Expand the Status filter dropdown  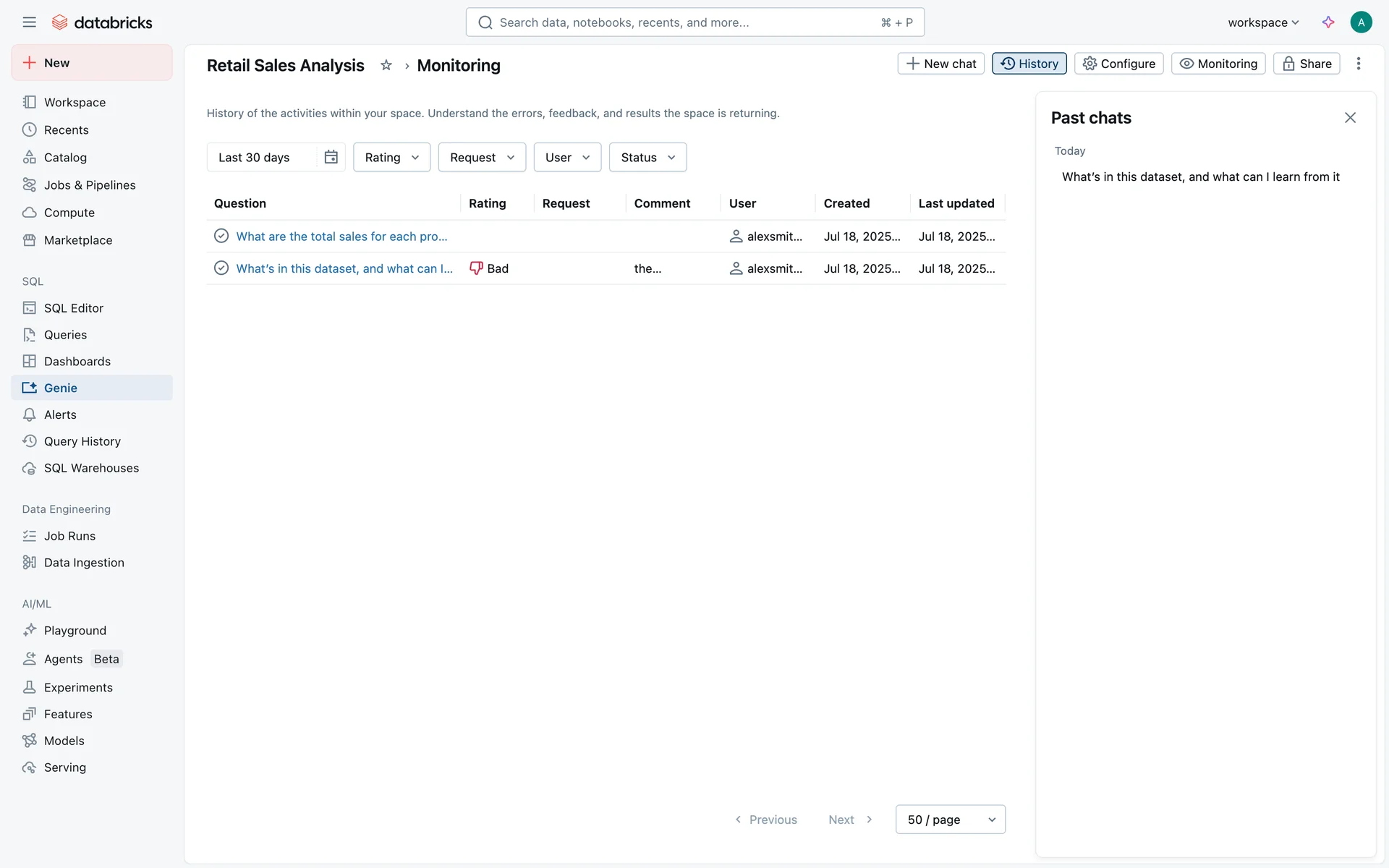point(647,157)
